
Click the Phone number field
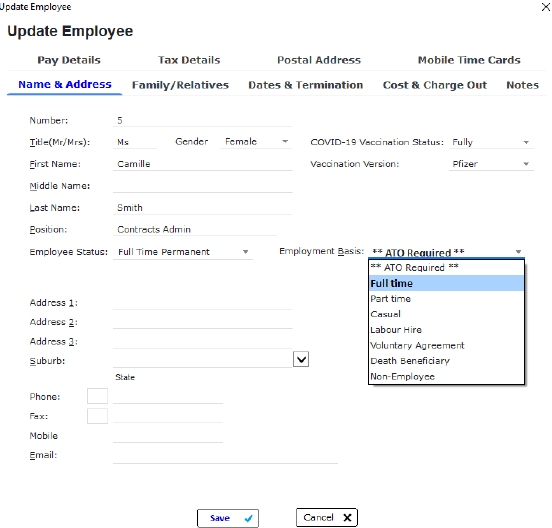pyautogui.click(x=168, y=397)
